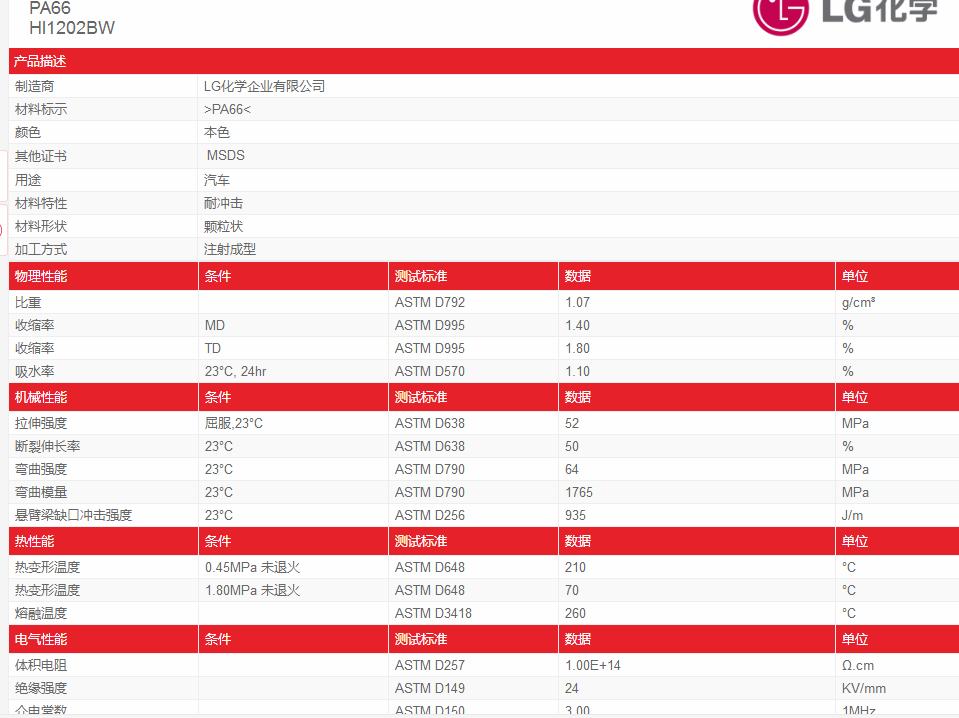Click the 悬臂梁缺口冲击强度 row label
Viewport: 959px width, 718px height.
73,515
